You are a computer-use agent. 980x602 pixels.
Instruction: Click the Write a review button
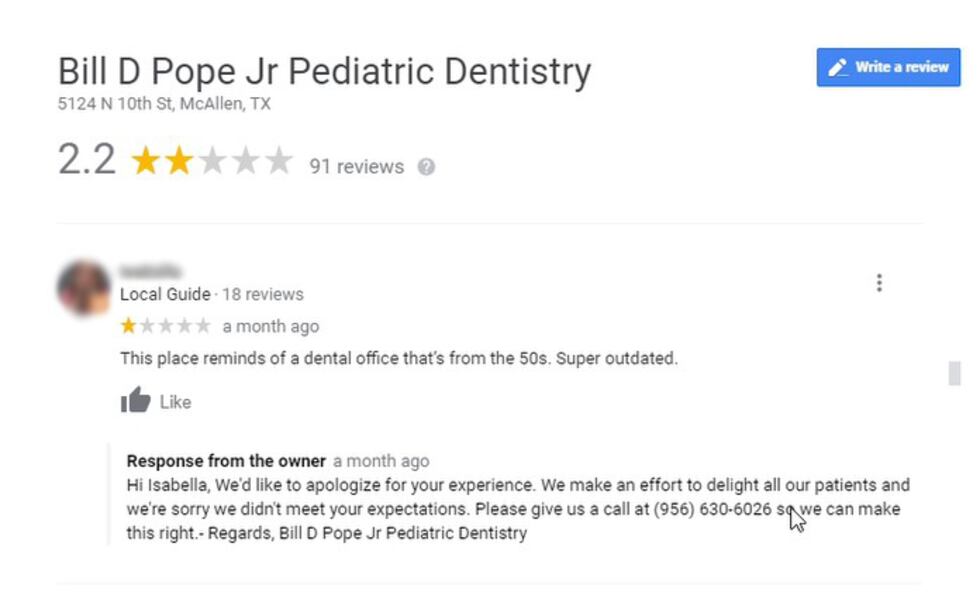click(887, 67)
